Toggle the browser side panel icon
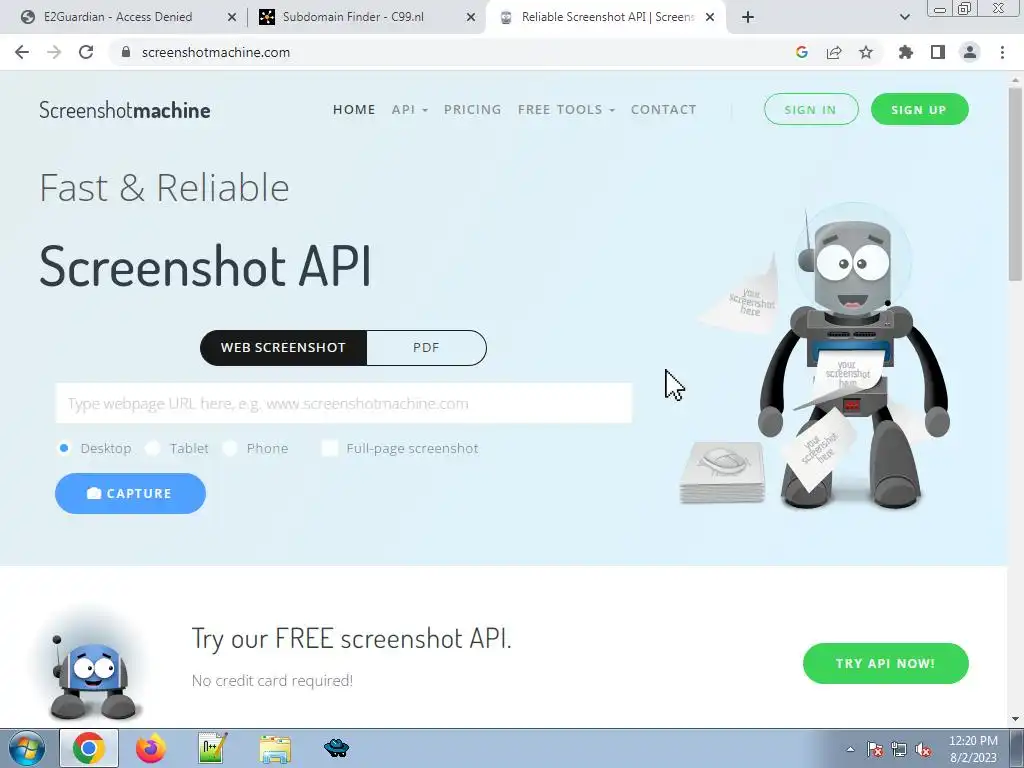The width and height of the screenshot is (1024, 768). click(x=938, y=52)
